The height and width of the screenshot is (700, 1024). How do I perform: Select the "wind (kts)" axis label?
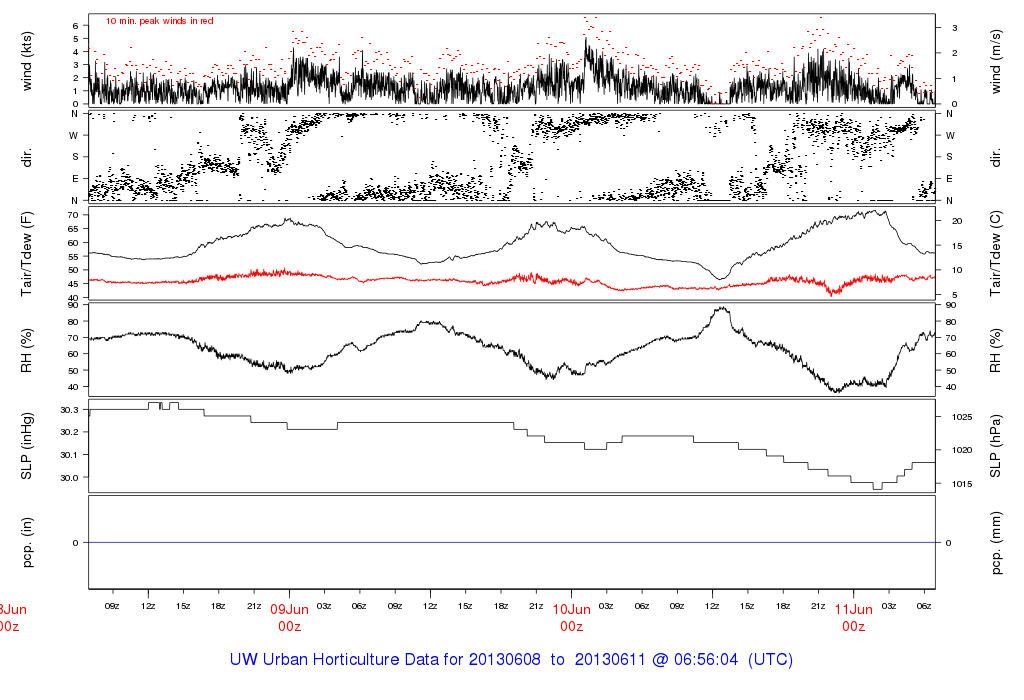(x=27, y=61)
